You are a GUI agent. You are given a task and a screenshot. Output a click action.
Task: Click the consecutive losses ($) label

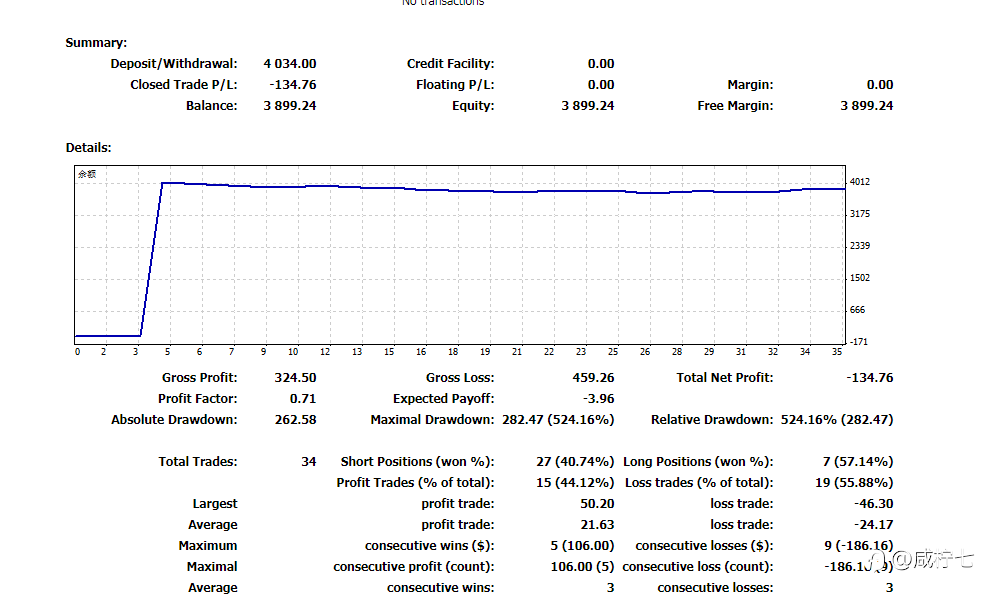point(704,546)
